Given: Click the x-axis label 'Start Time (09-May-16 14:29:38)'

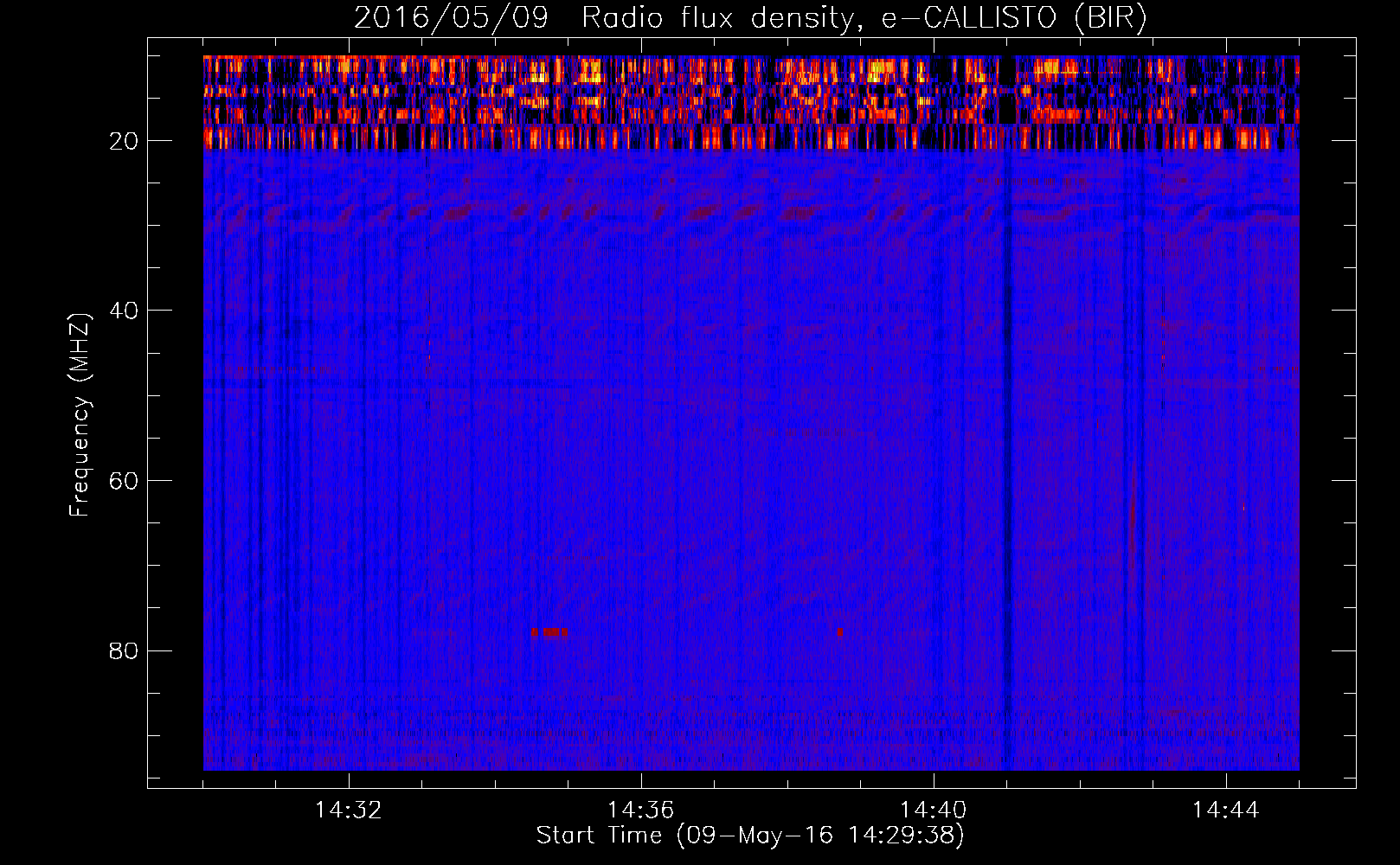Looking at the screenshot, I should [x=750, y=836].
